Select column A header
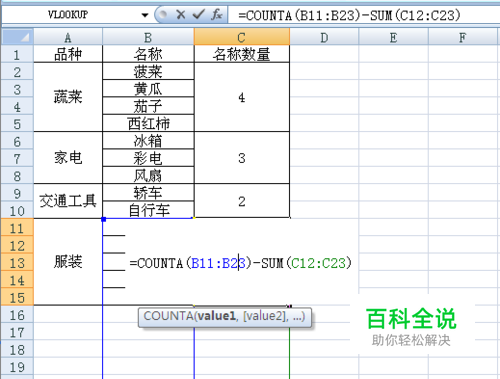Viewport: 500px width, 379px height. 68,37
